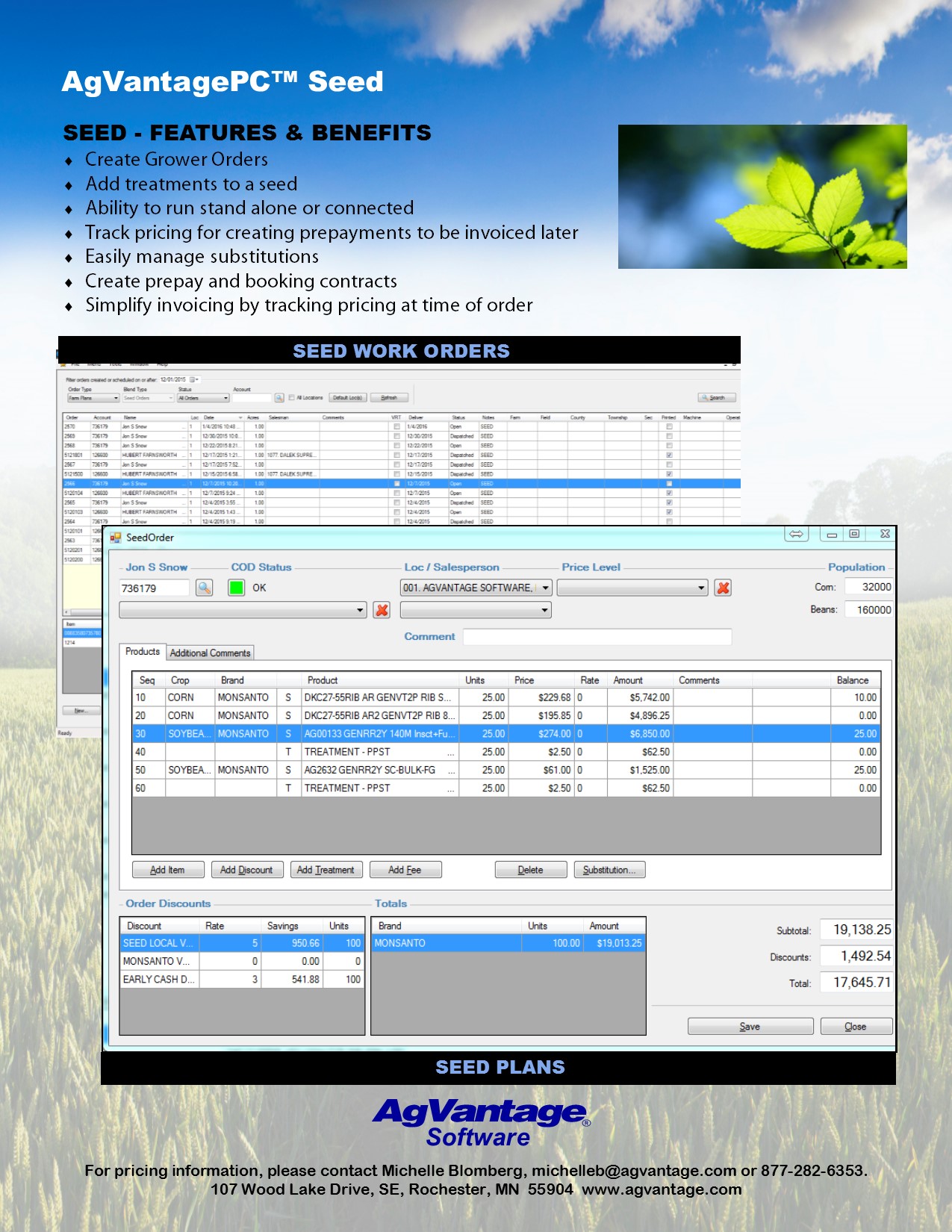
Task: Click the Close button in SeedOrder
Action: coord(856,1027)
